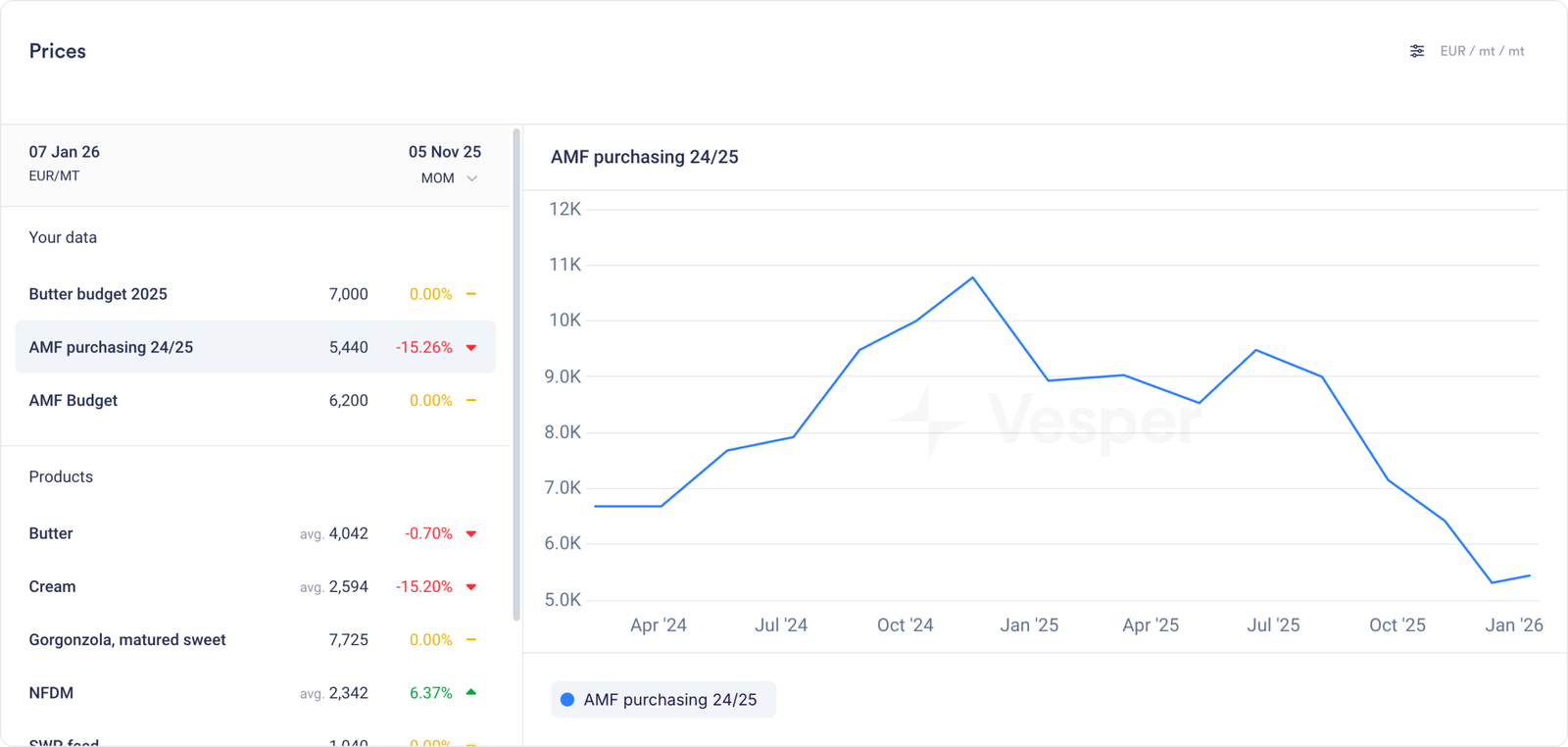Click green up arrow beside NFDM
The height and width of the screenshot is (747, 1568).
(x=471, y=692)
